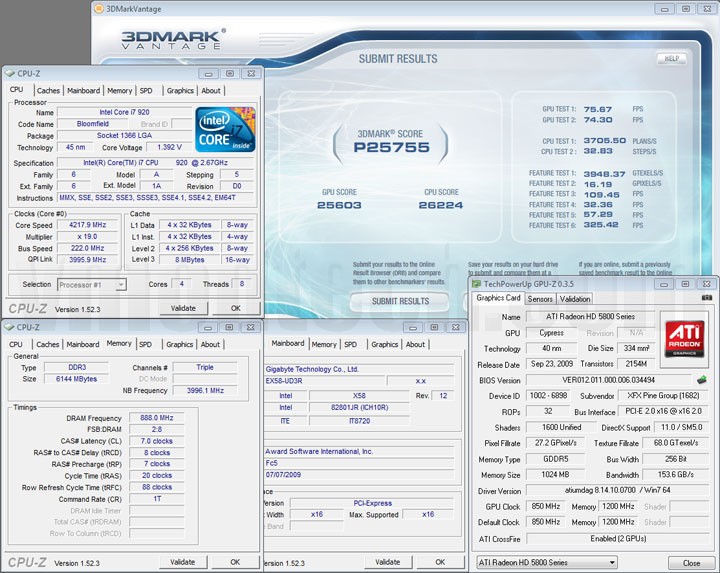Viewport: 720px width, 573px height.
Task: Click the 3DMark Vantage title bar icon
Action: [98, 8]
